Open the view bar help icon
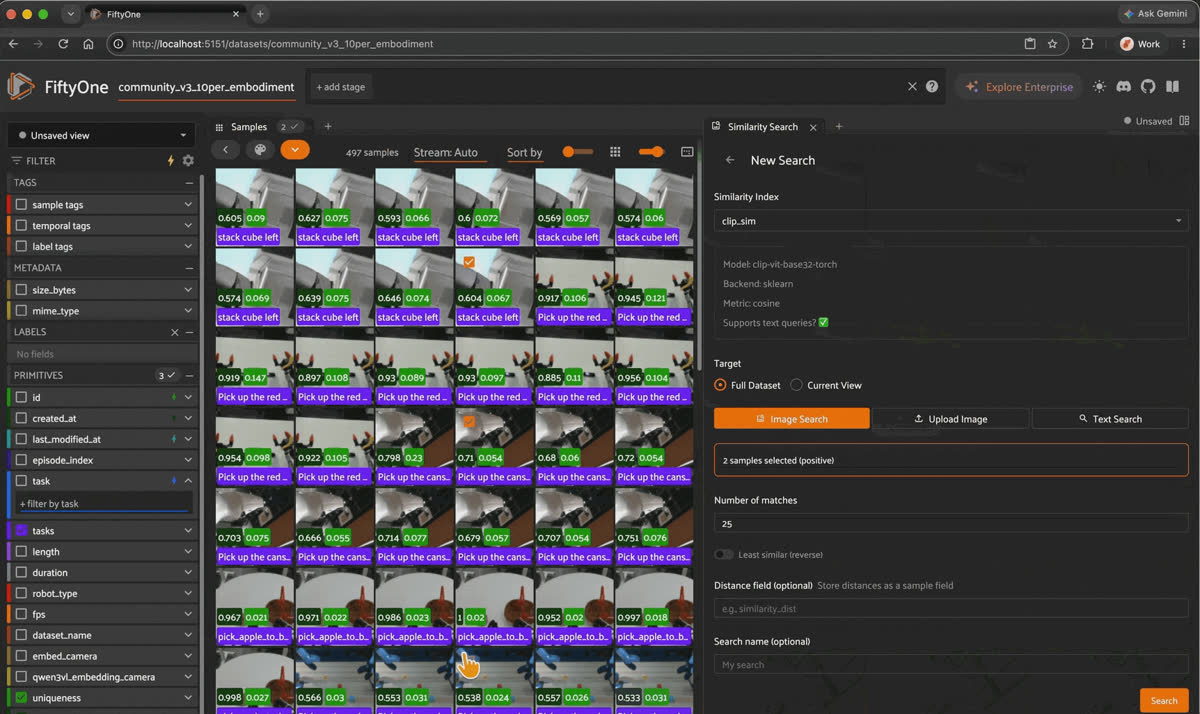Image resolution: width=1200 pixels, height=714 pixels. (x=932, y=87)
